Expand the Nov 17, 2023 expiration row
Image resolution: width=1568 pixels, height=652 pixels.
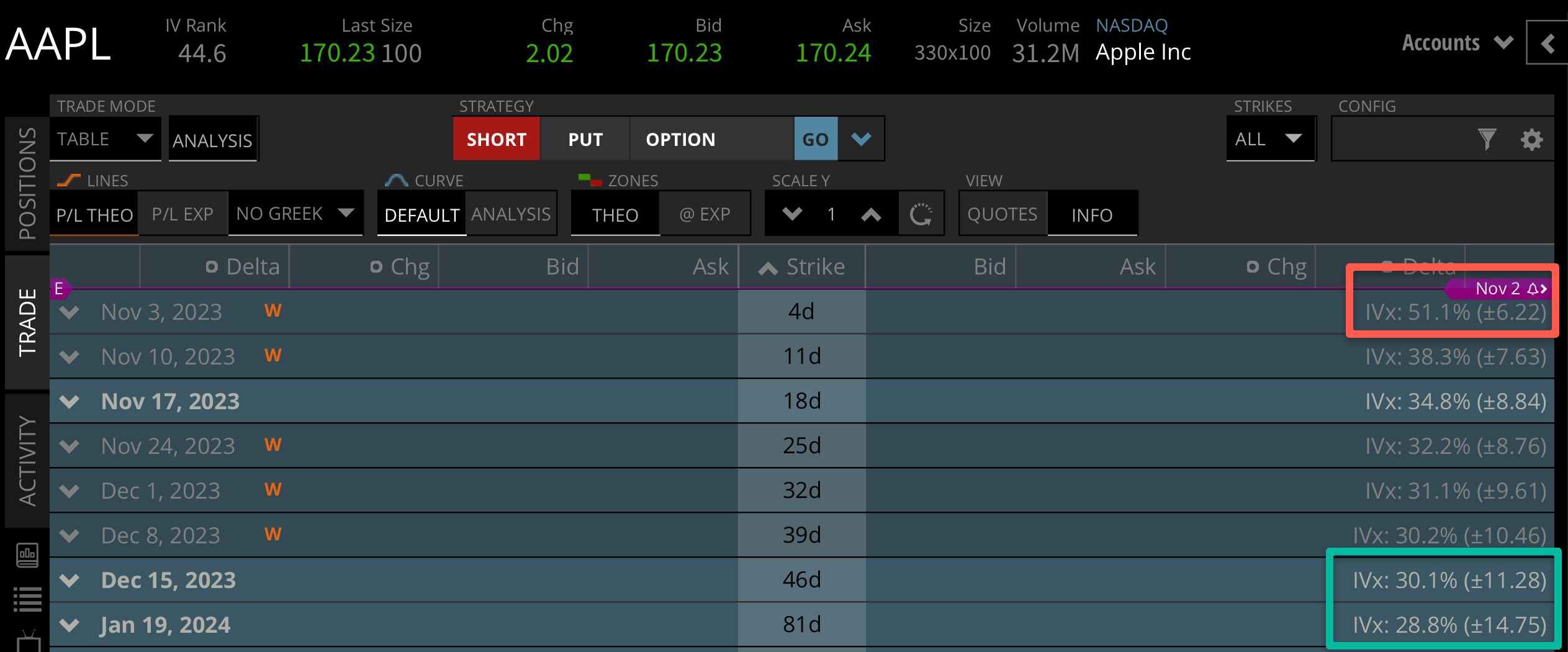68,401
